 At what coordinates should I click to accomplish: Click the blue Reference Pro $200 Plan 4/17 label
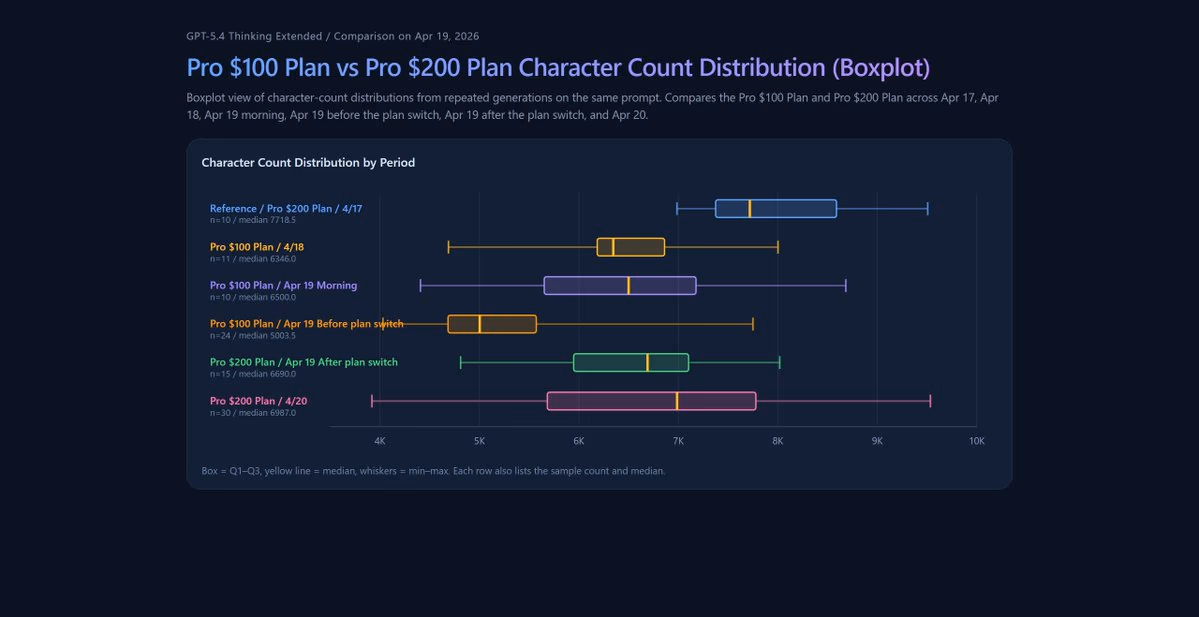tap(286, 208)
